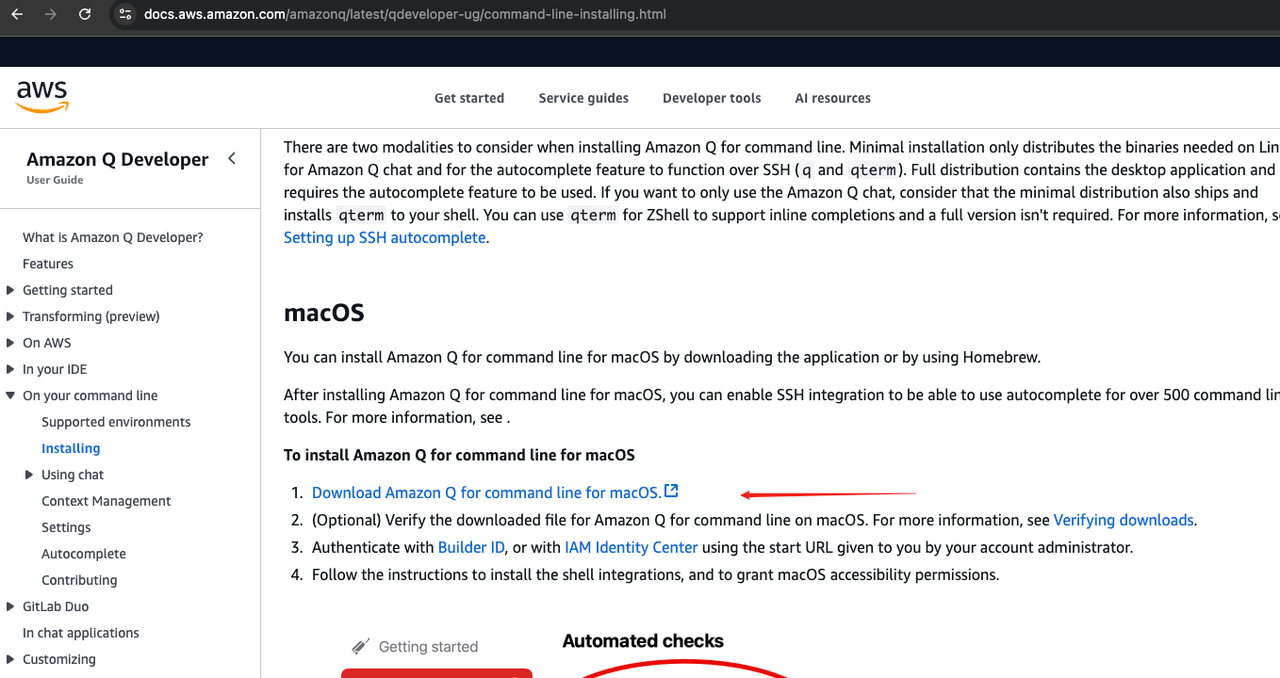Open the Settings sidebar page
1280x678 pixels.
click(66, 527)
